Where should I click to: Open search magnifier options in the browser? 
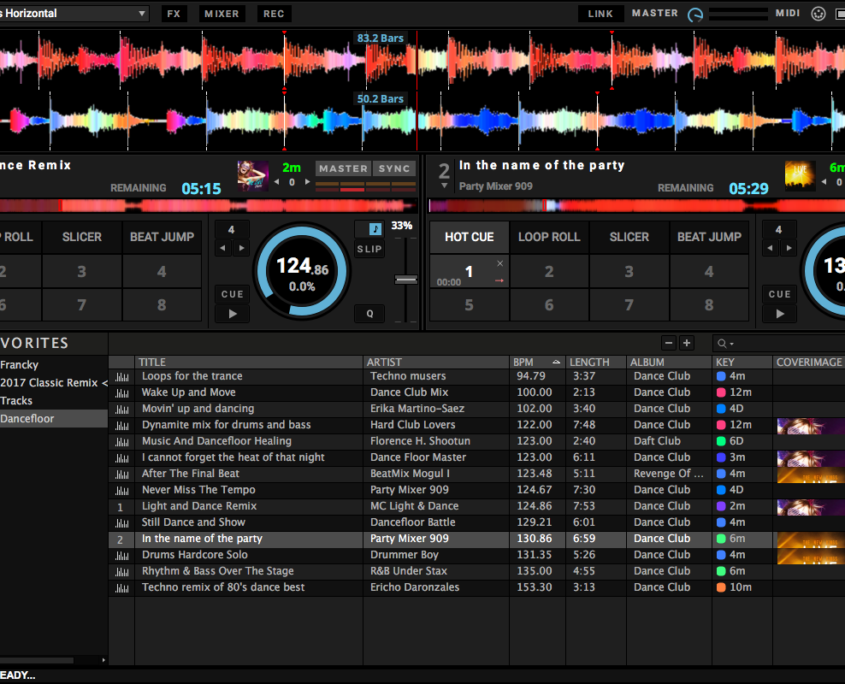[725, 343]
